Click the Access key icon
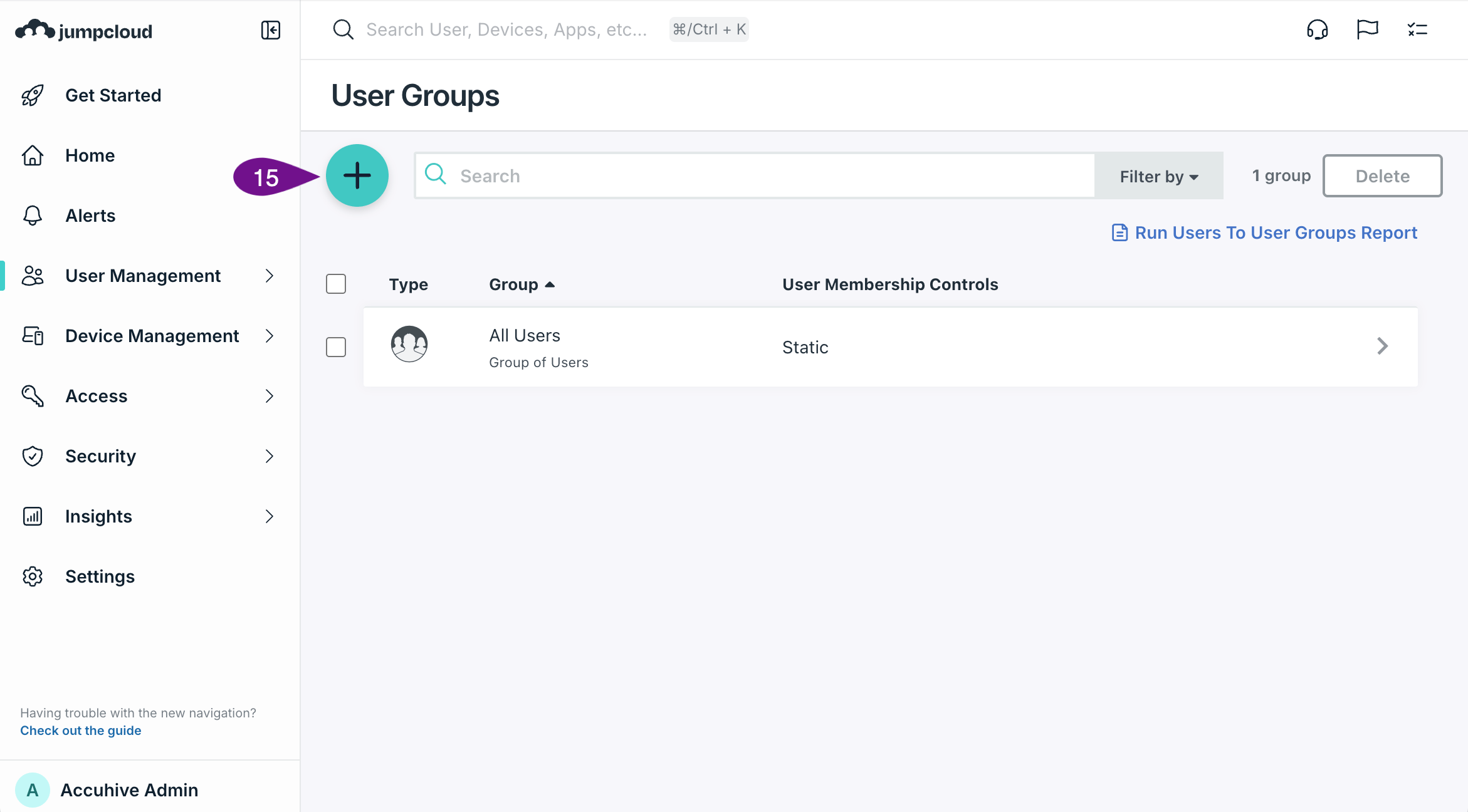 point(33,396)
